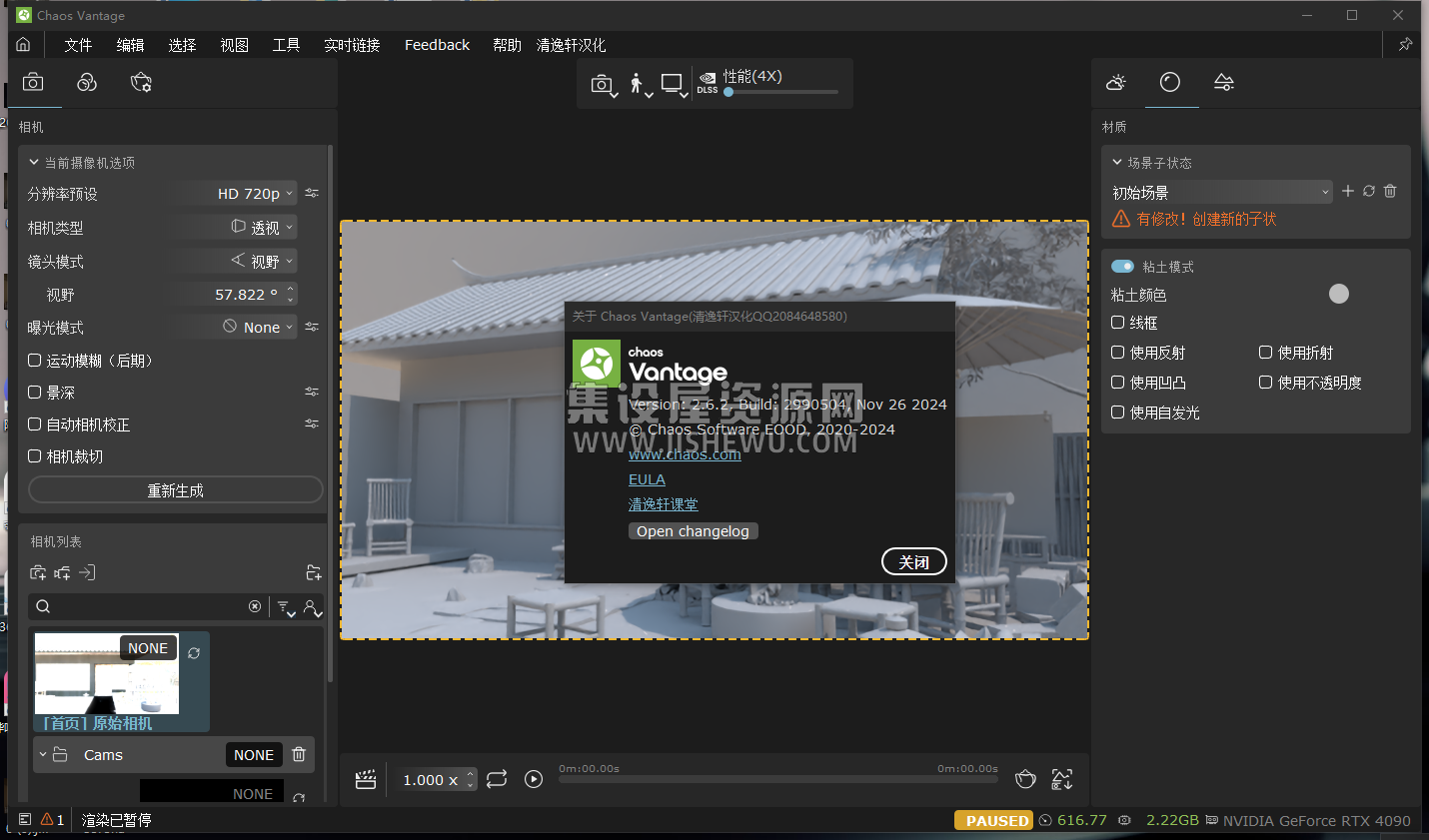Open the 选择 menu
Viewport: 1429px width, 840px height.
[182, 45]
